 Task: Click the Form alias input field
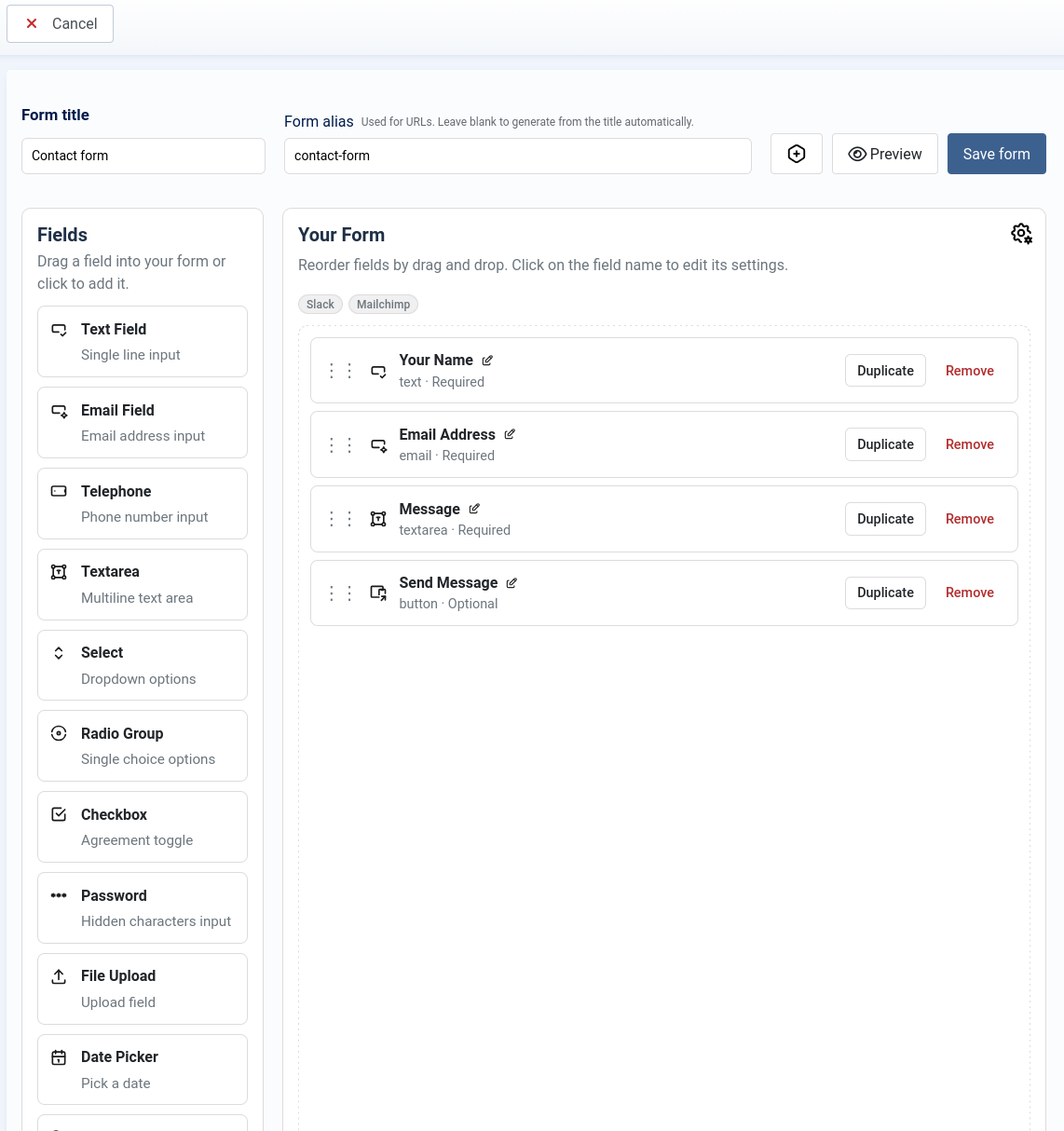tap(518, 156)
